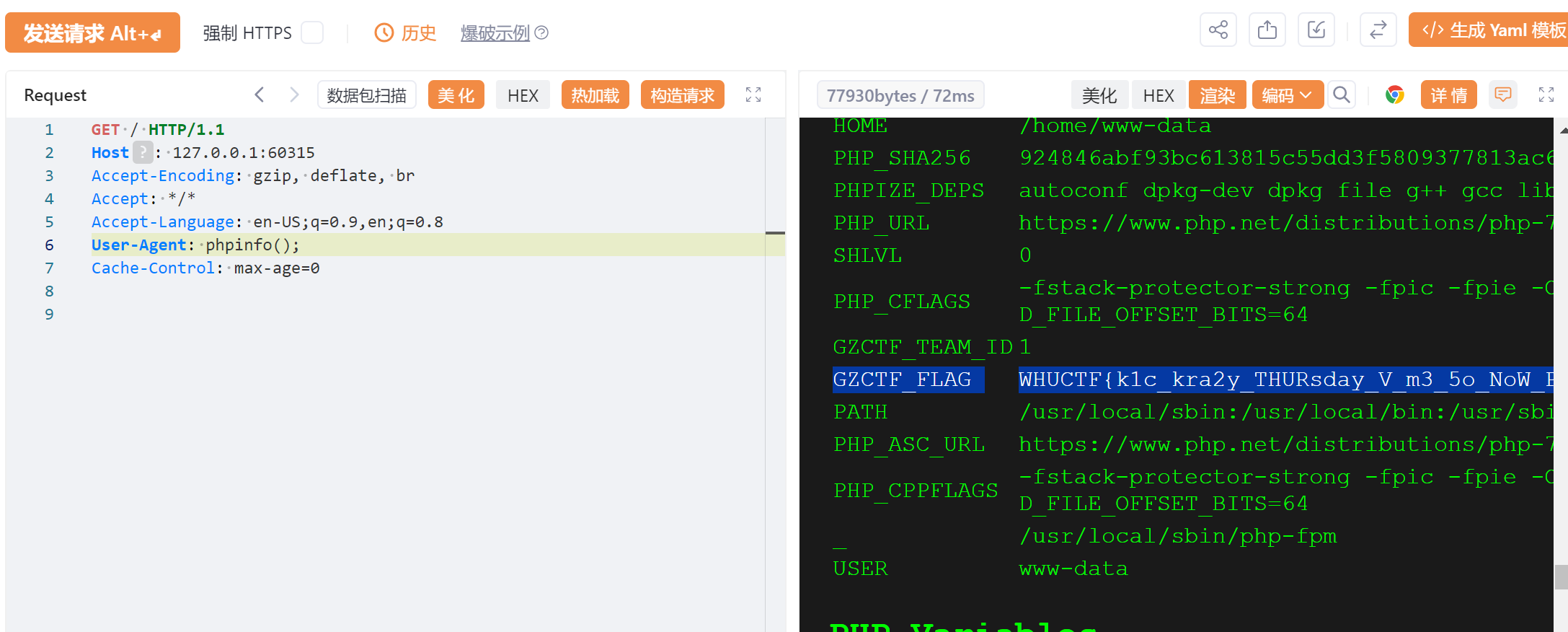
Task: Toggle HEX view for the request
Action: (x=523, y=95)
